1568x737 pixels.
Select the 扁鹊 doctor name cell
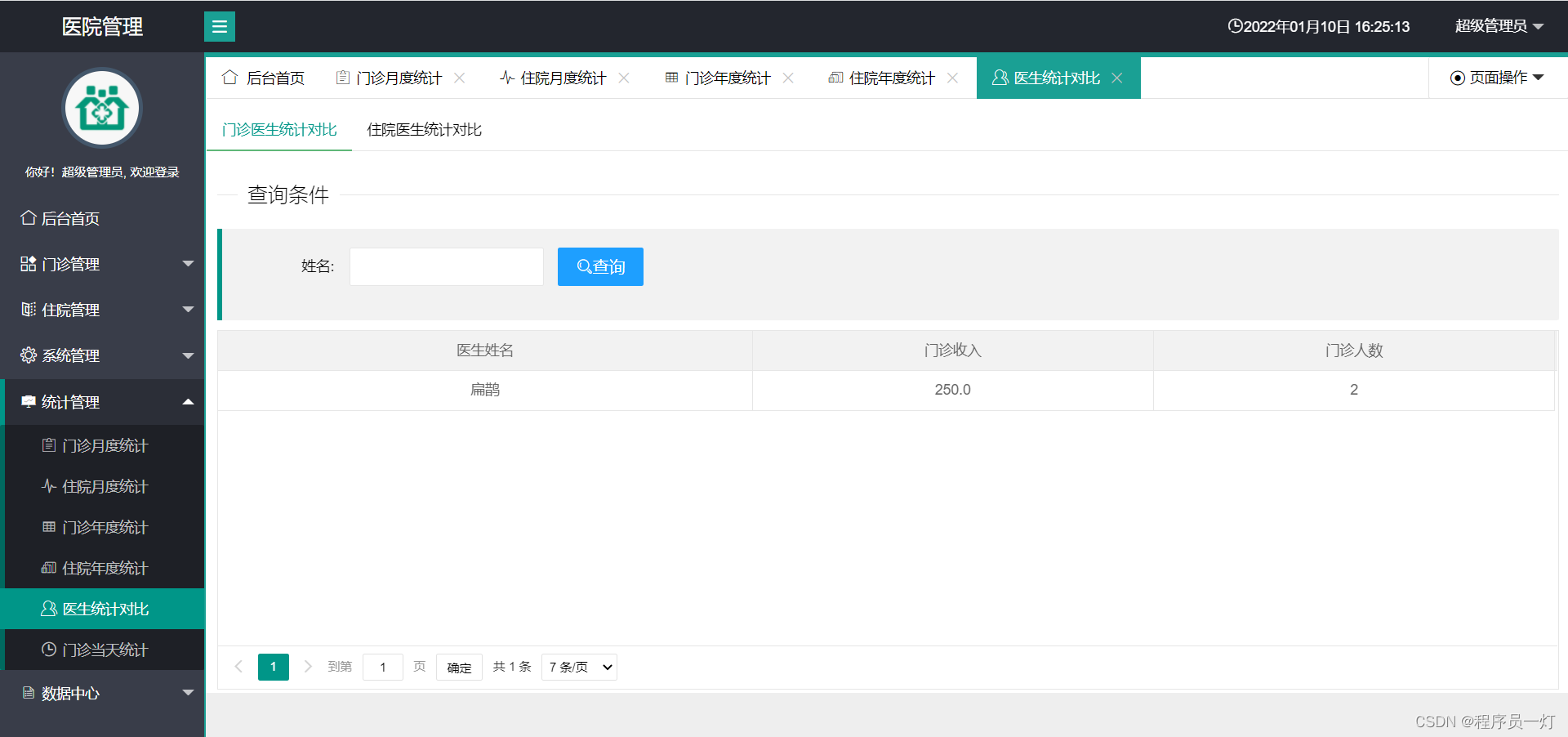pos(485,390)
